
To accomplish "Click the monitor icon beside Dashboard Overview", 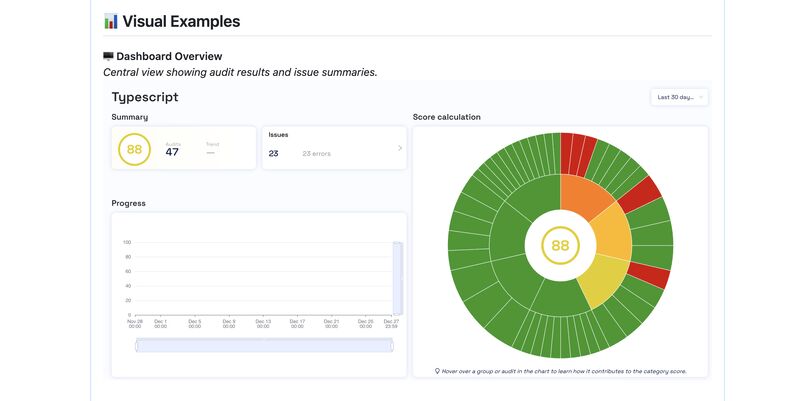I will [108, 56].
